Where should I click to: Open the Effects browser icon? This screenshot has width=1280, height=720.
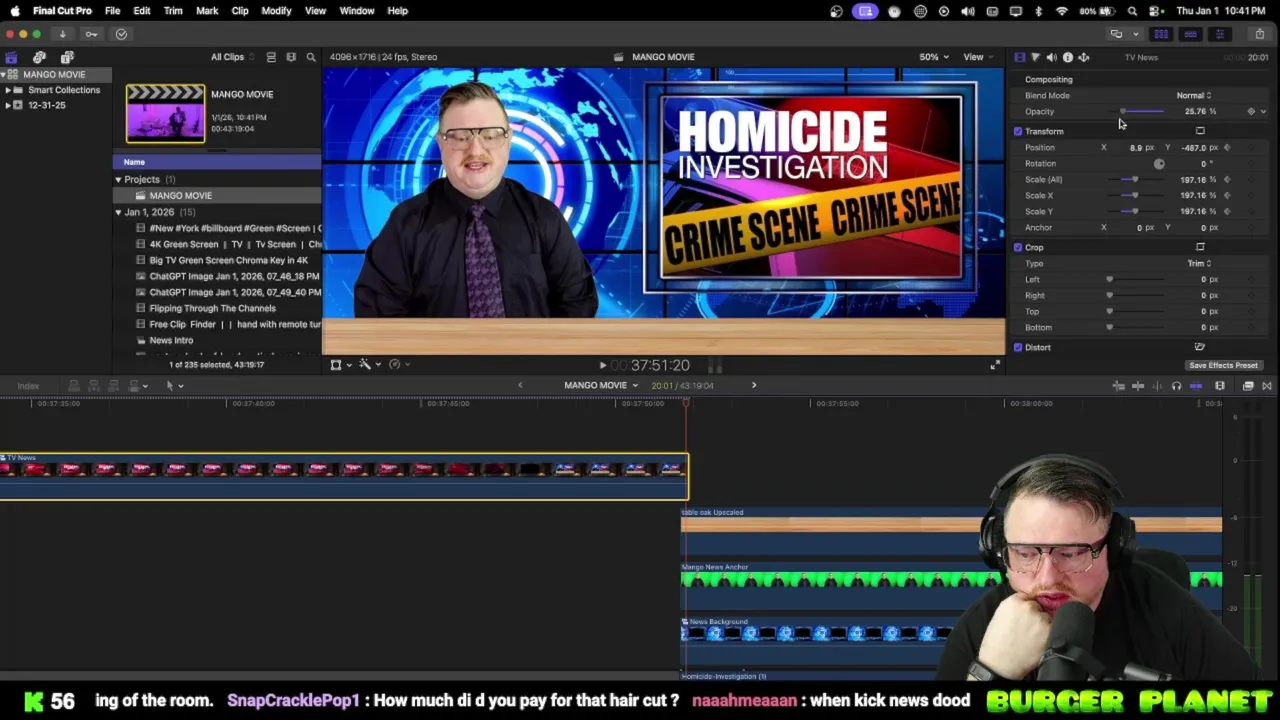tap(1248, 386)
